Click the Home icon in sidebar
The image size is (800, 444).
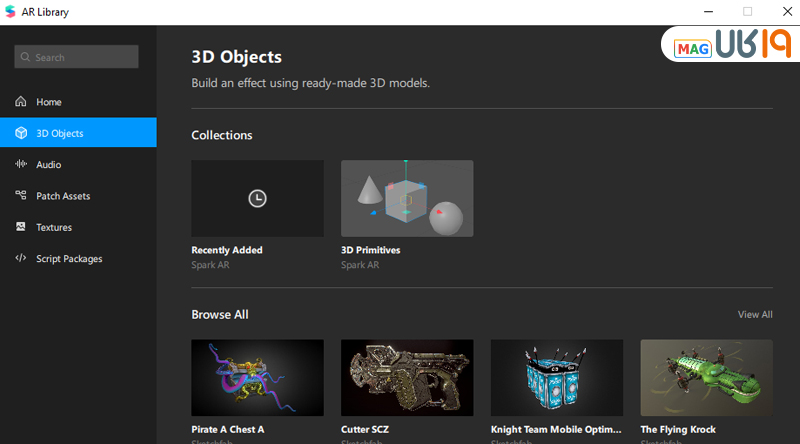click(21, 102)
